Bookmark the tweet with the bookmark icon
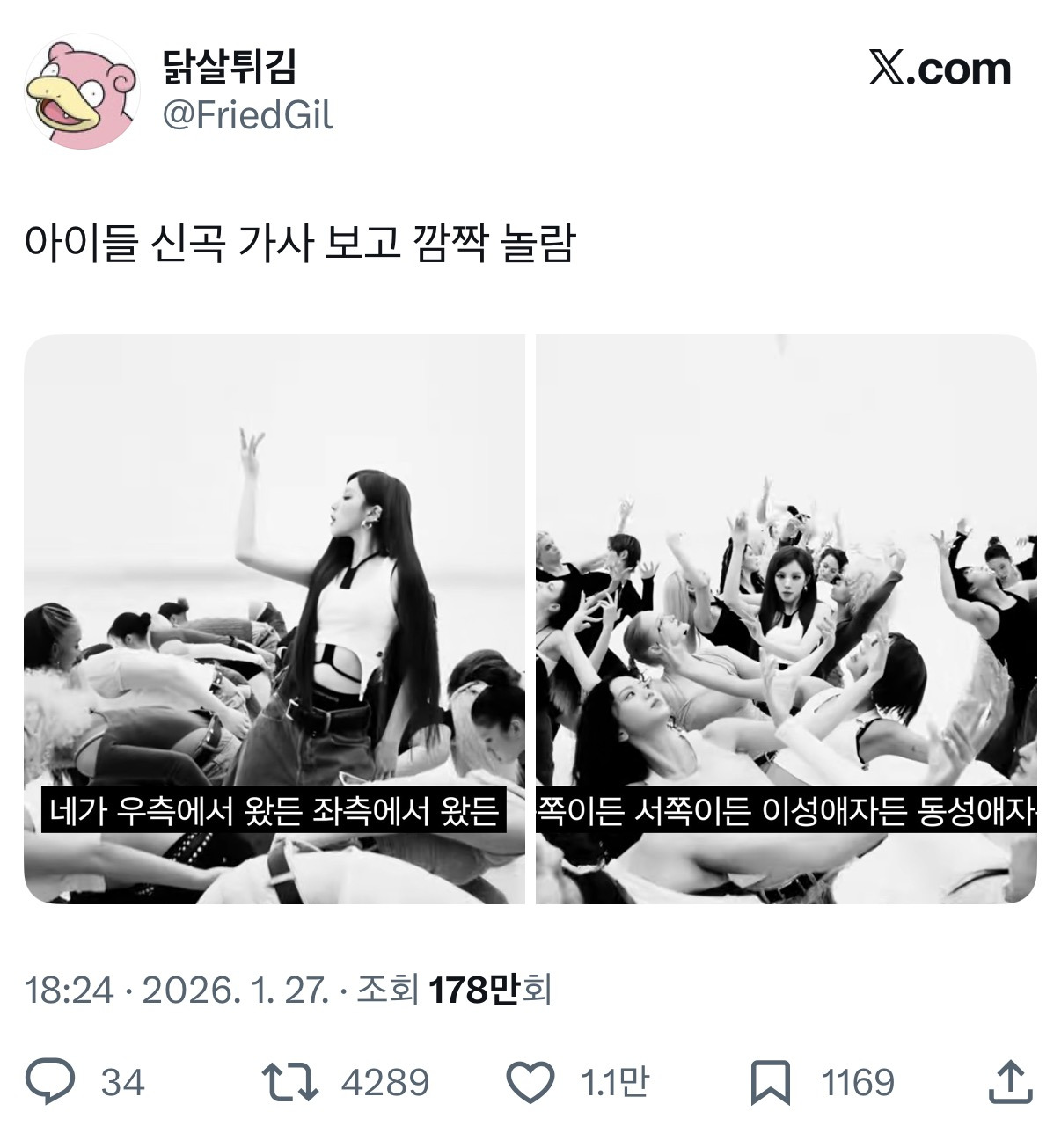 point(771,1083)
